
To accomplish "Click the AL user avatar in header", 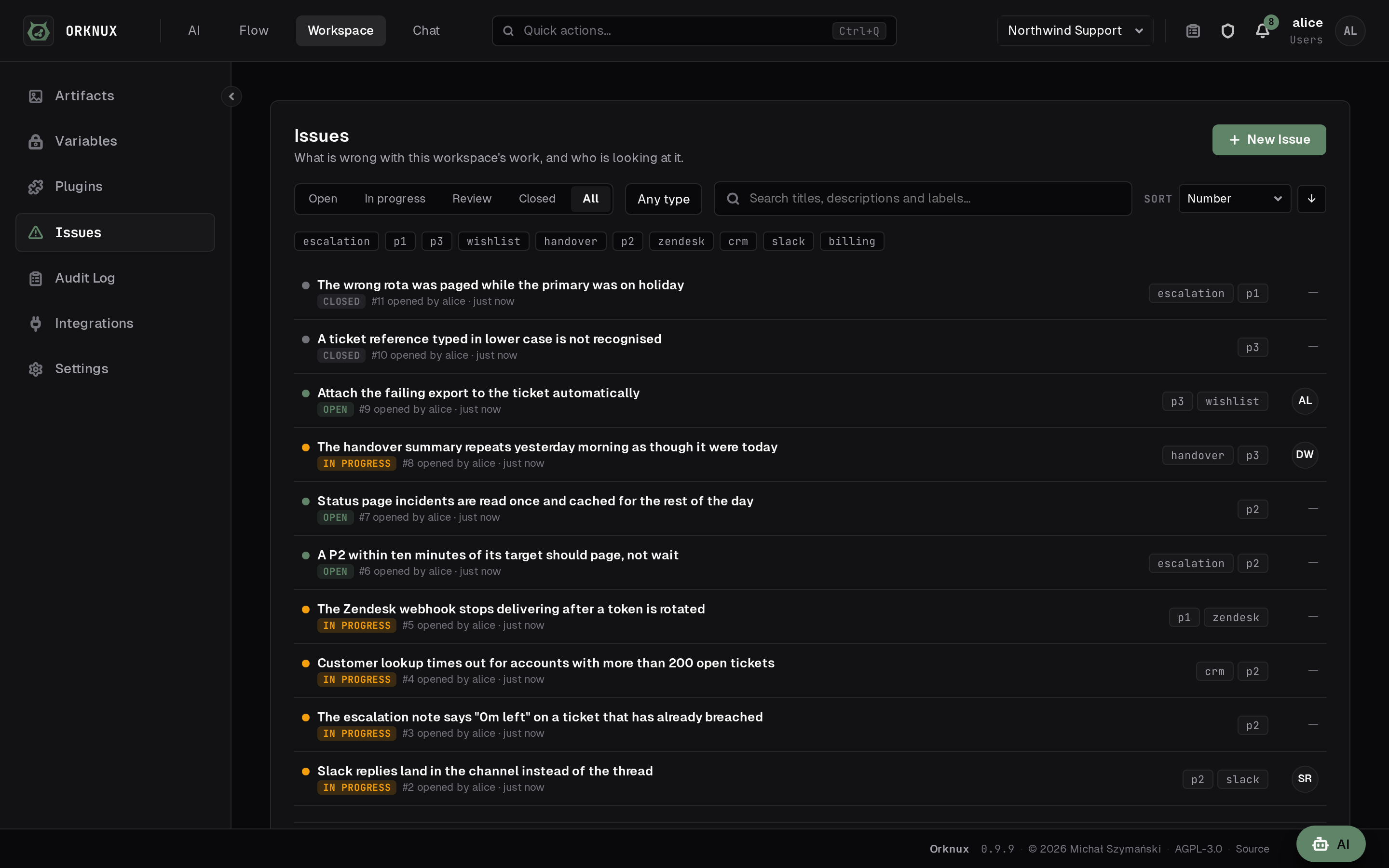I will [1350, 30].
